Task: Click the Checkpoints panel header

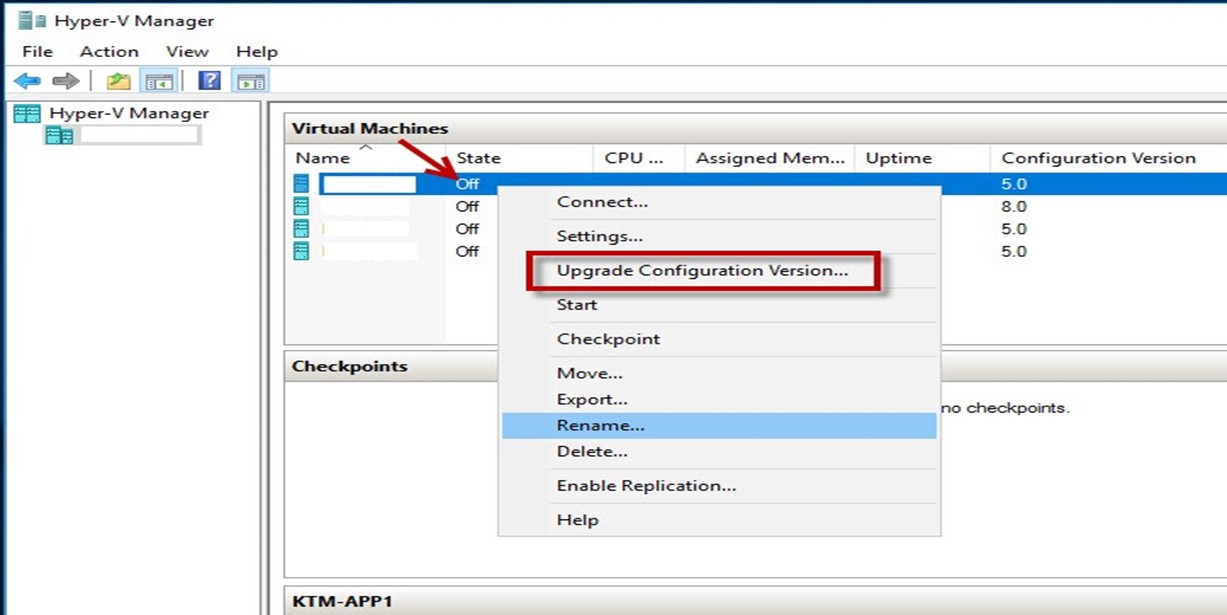Action: pos(756,366)
